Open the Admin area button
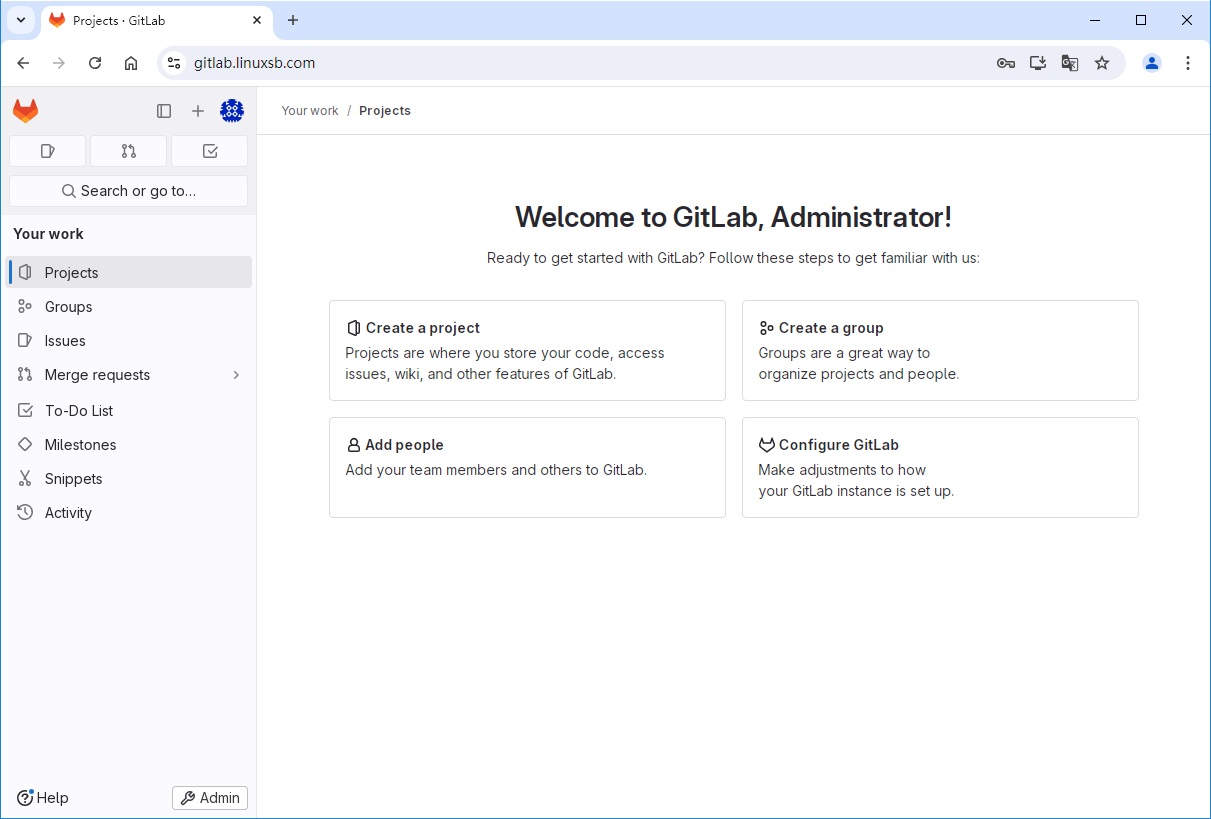The height and width of the screenshot is (819, 1211). point(210,798)
